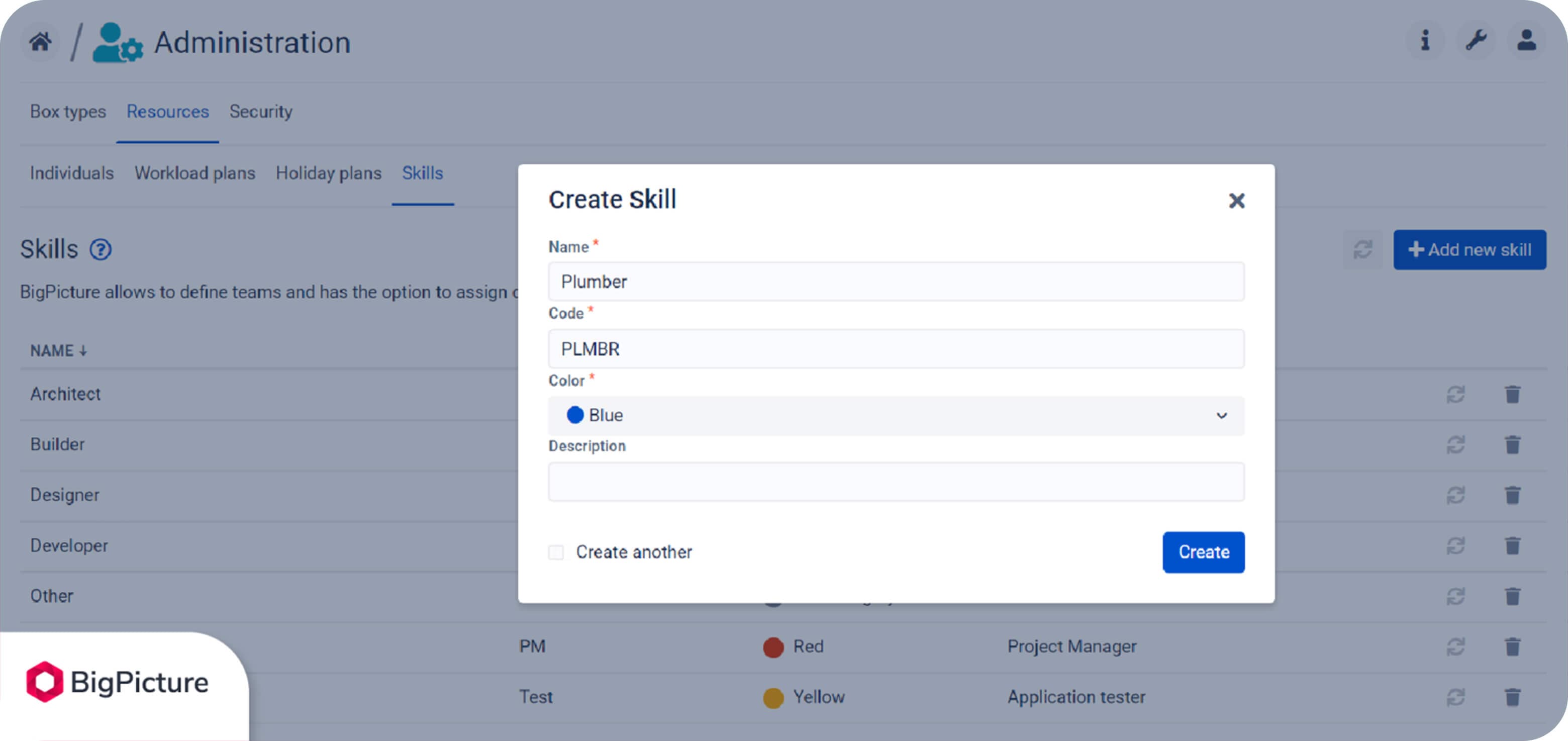1568x741 pixels.
Task: Open the info icon in header
Action: 1424,41
